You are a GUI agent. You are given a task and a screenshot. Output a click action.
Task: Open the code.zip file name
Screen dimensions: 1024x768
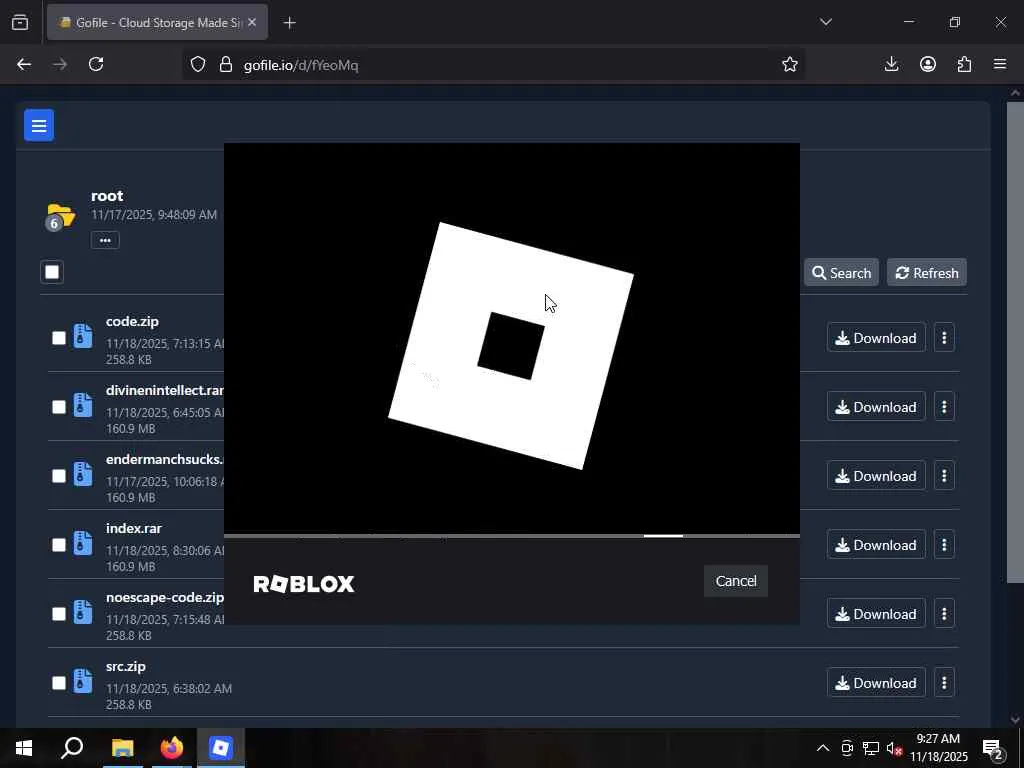[132, 321]
